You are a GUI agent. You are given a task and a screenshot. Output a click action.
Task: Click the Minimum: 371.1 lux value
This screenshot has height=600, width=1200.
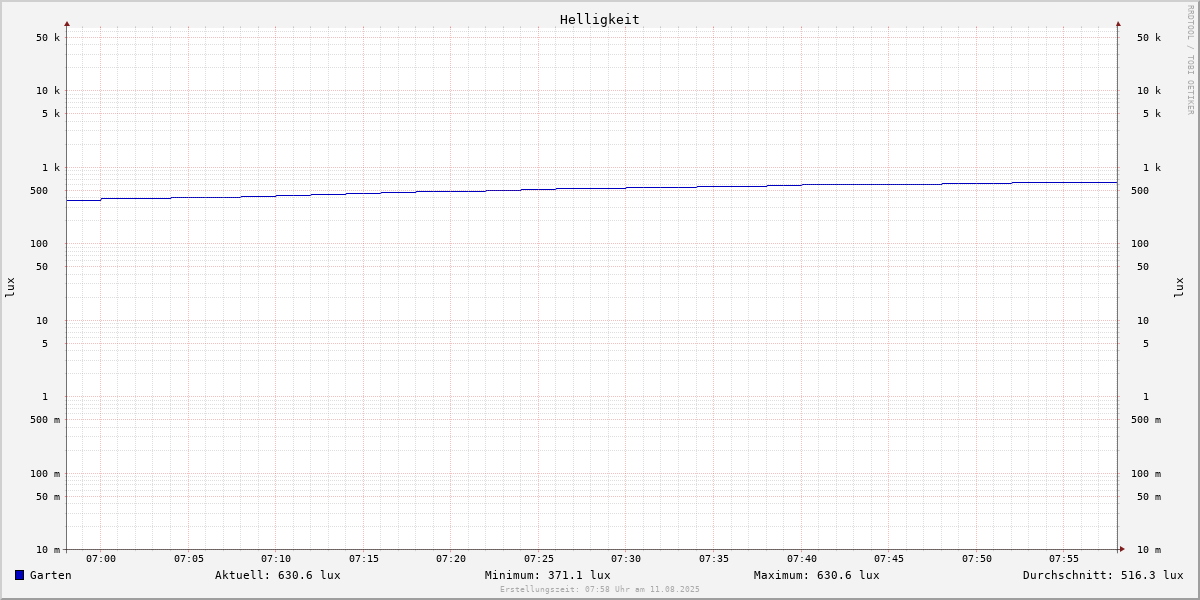point(548,575)
